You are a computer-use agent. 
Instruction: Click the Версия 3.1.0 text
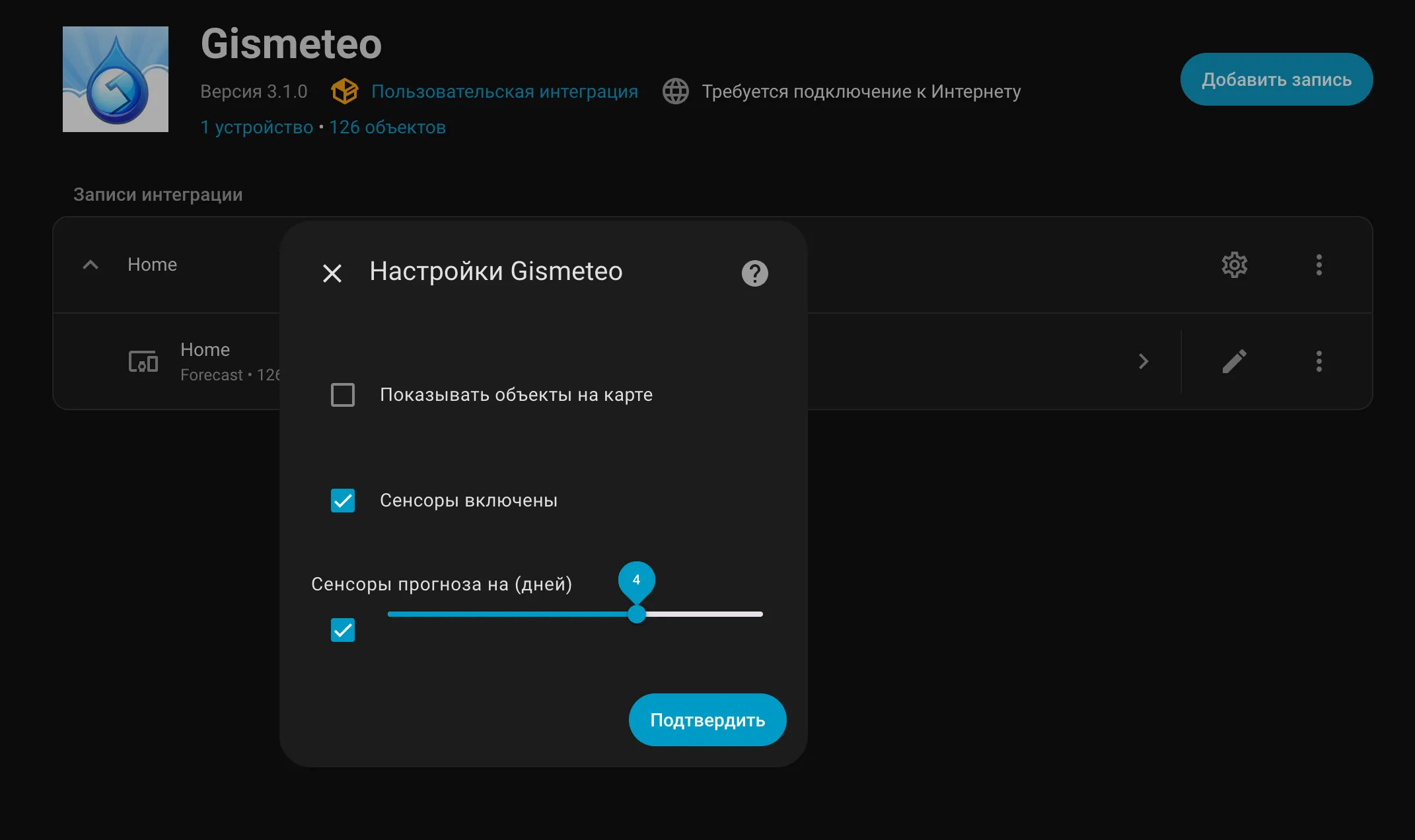254,91
